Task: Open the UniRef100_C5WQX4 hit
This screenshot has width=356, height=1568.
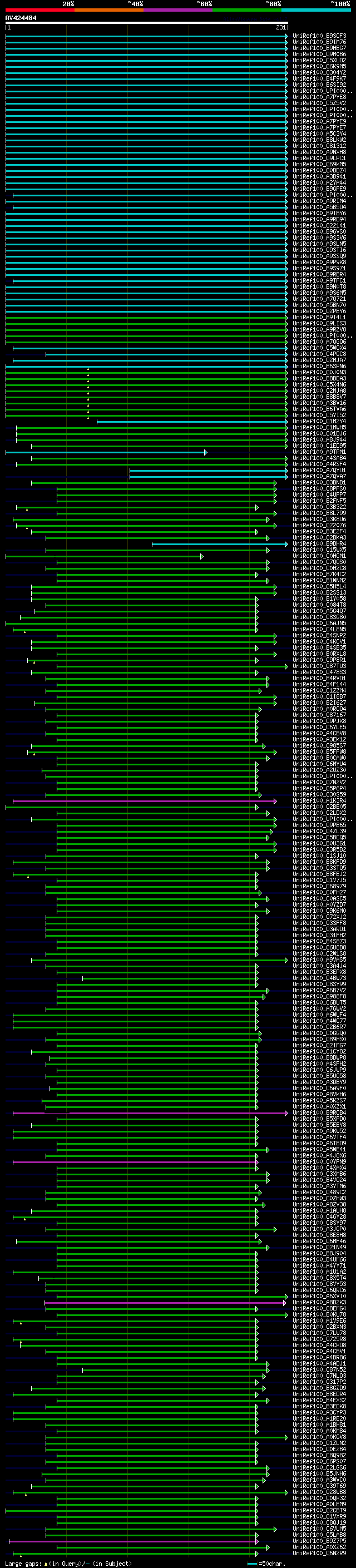Action: click(x=319, y=348)
